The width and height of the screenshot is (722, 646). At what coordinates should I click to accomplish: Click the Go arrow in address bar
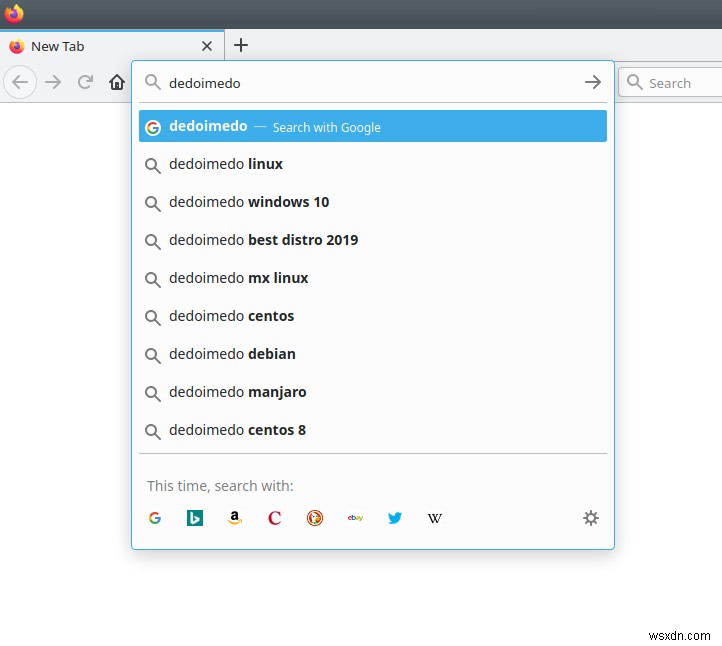[593, 82]
